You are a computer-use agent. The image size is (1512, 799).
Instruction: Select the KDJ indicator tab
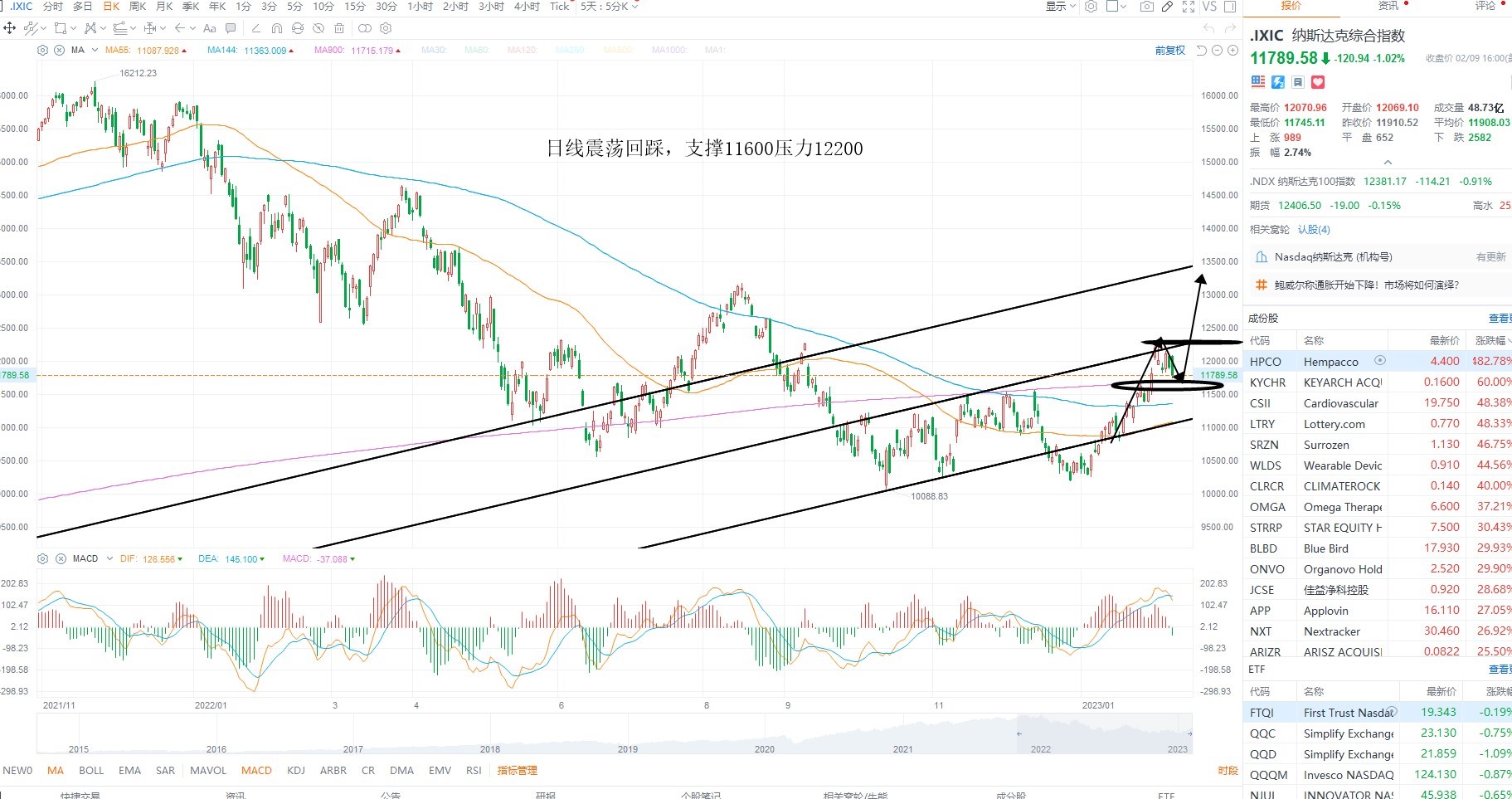pos(296,770)
